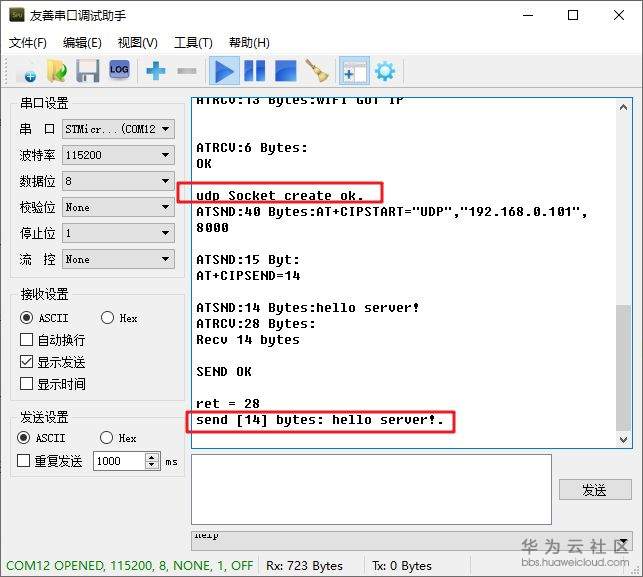Uncheck 显示发送 checkbox
This screenshot has height=577, width=643.
pyautogui.click(x=26, y=362)
